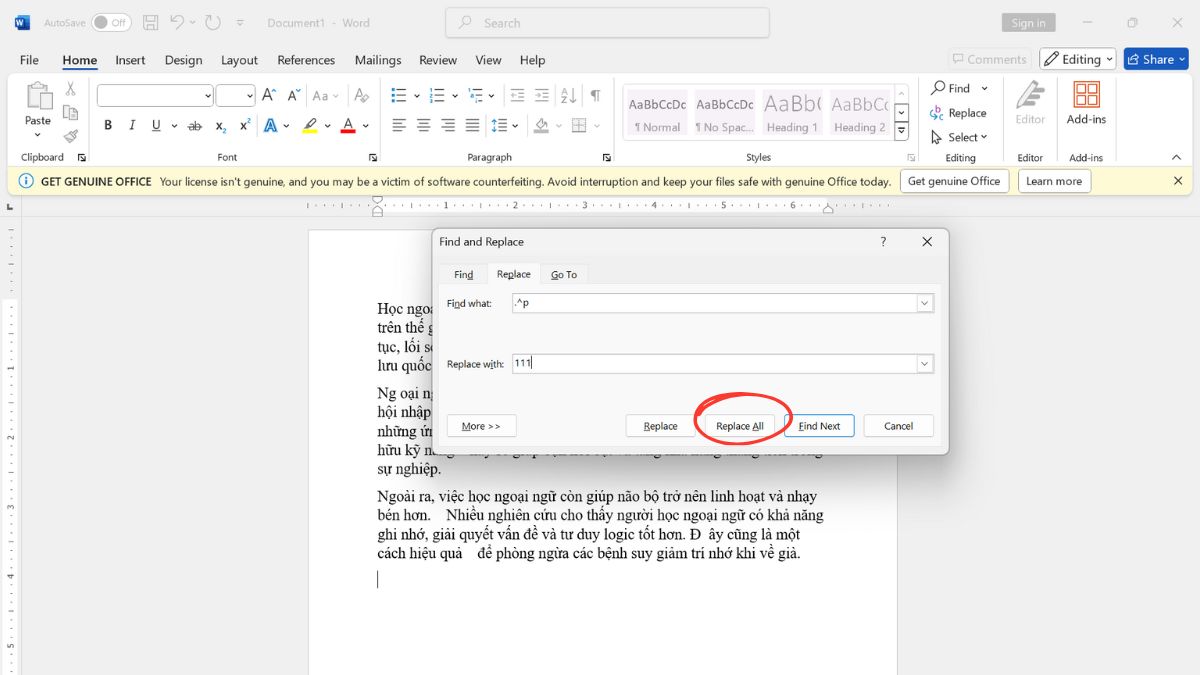Click the Replace All button

pyautogui.click(x=740, y=426)
